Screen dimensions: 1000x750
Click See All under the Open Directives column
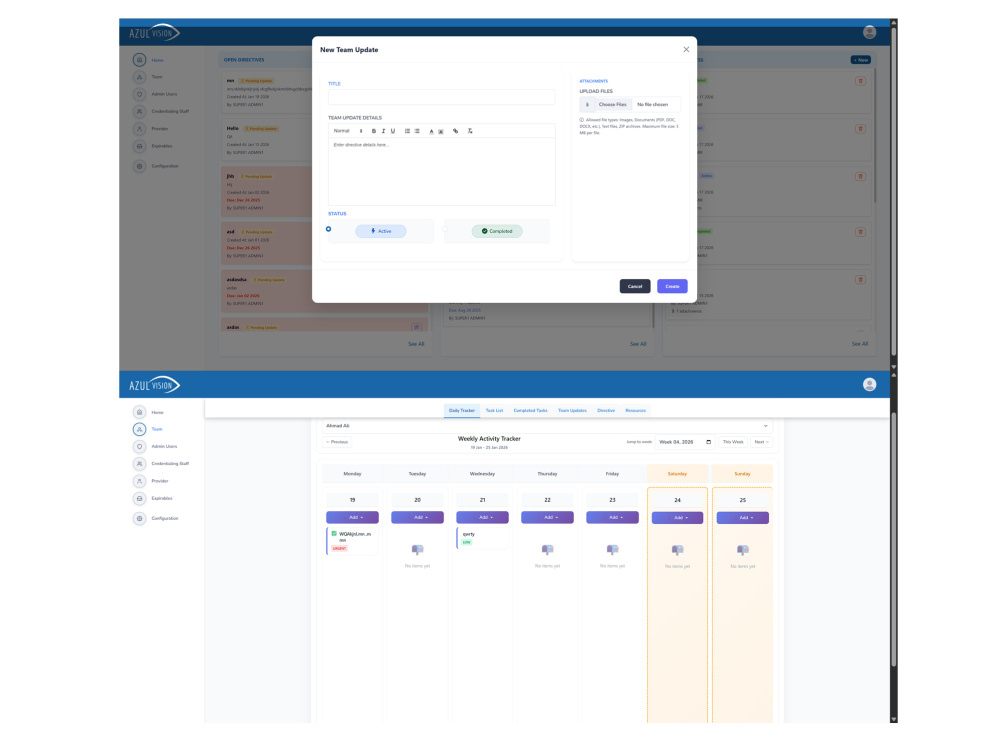point(416,344)
